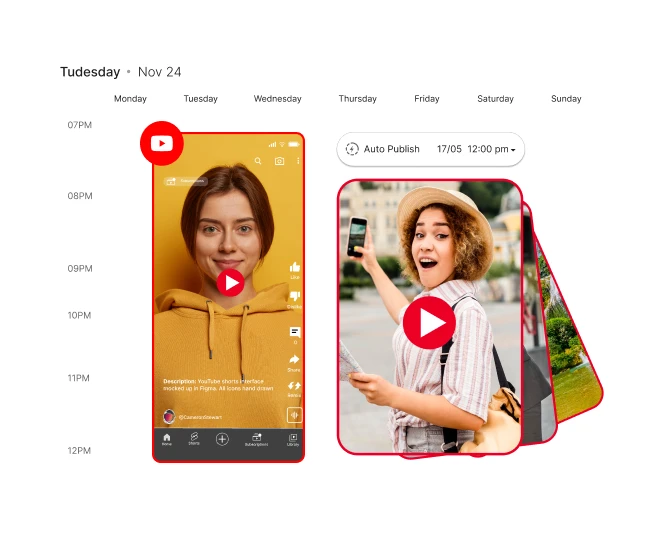This screenshot has height=537, width=670.
Task: Tap the camera icon in Shorts mockup
Action: click(279, 161)
